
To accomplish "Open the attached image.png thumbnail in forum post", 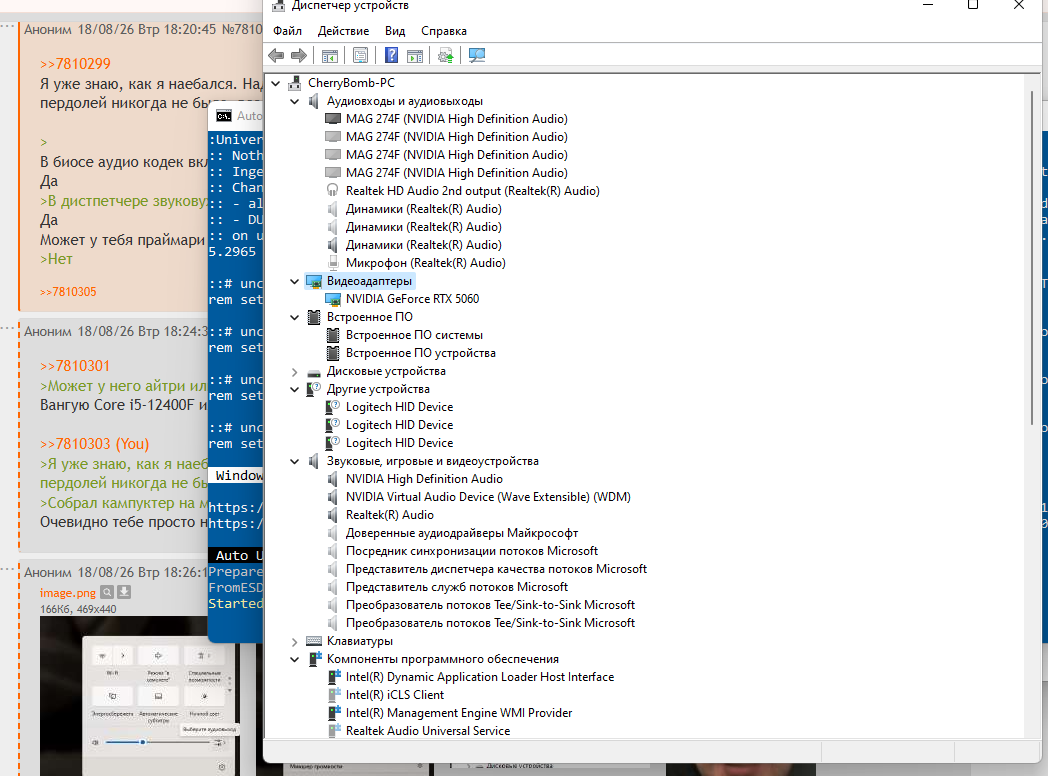I will 139,696.
